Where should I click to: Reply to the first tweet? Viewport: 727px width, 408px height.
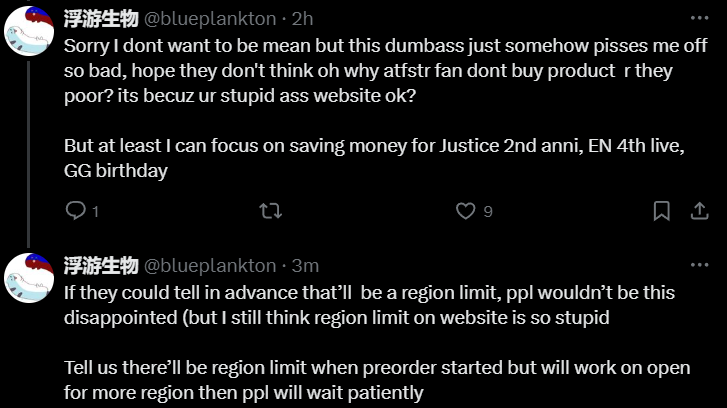click(76, 211)
